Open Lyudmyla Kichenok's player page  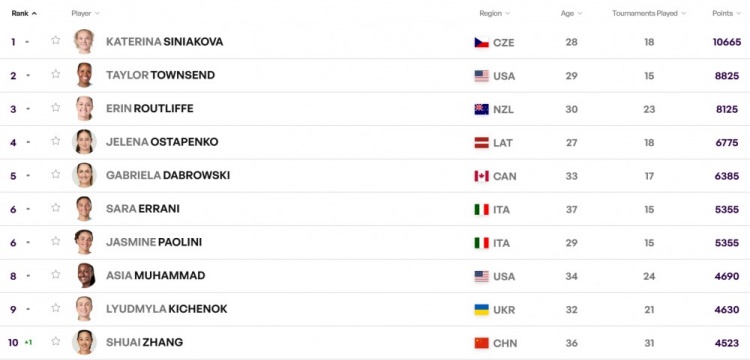pos(166,309)
